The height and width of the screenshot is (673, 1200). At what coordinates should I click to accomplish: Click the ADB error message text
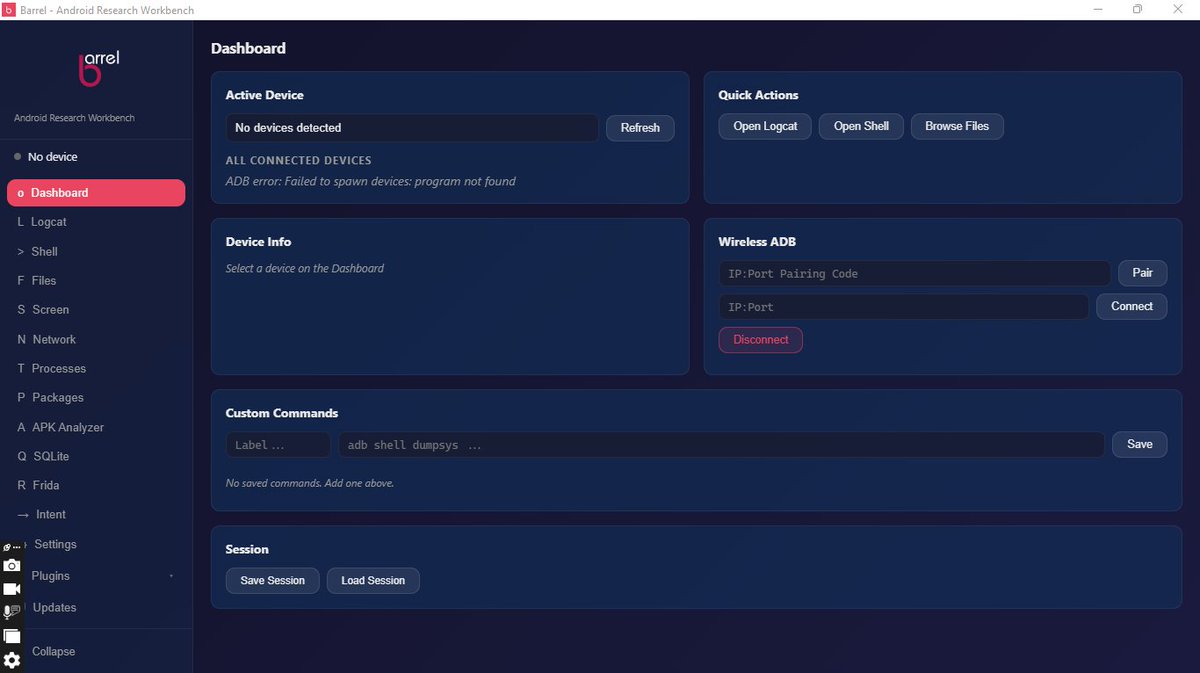tap(371, 181)
